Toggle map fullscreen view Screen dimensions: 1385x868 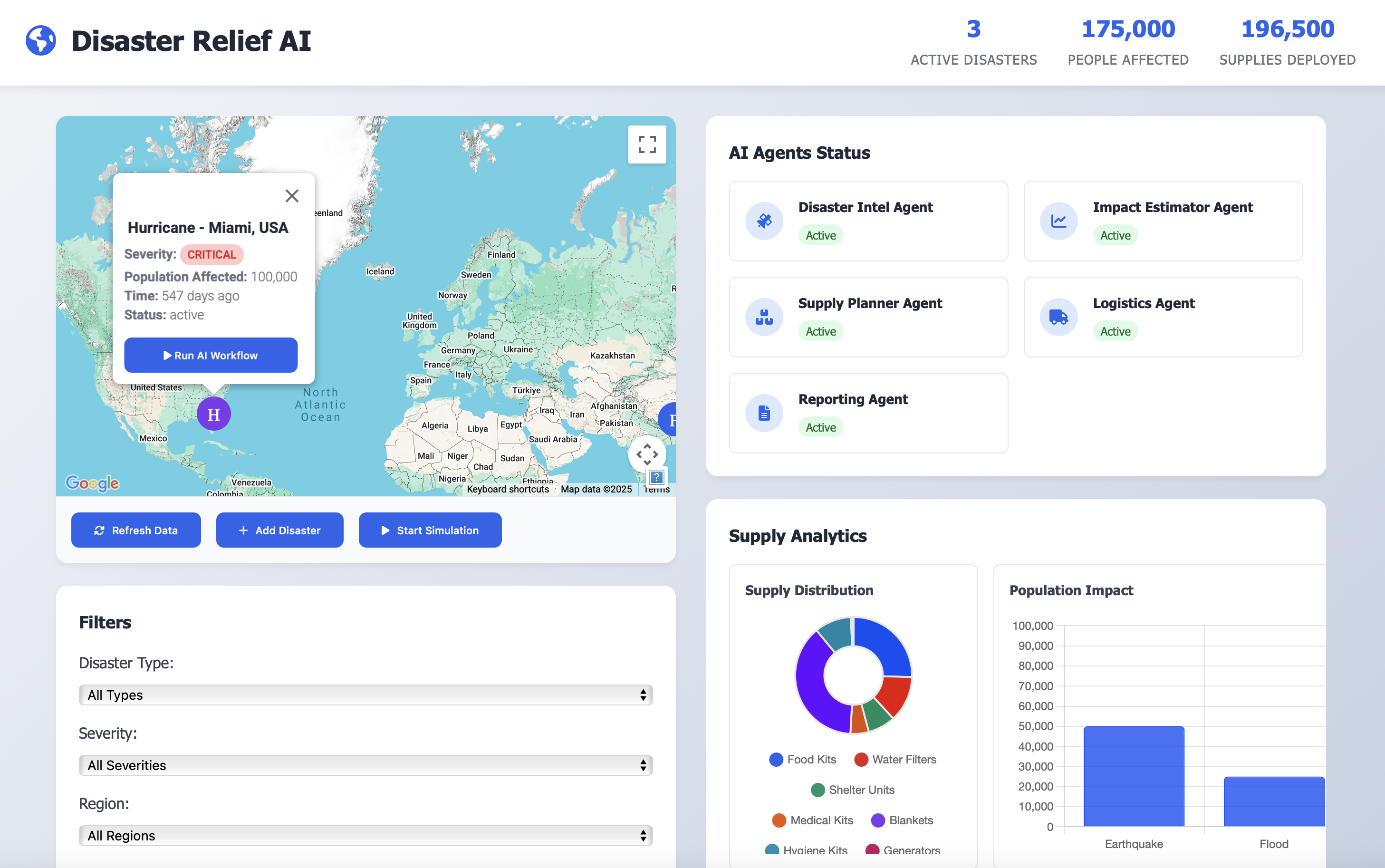[x=647, y=145]
